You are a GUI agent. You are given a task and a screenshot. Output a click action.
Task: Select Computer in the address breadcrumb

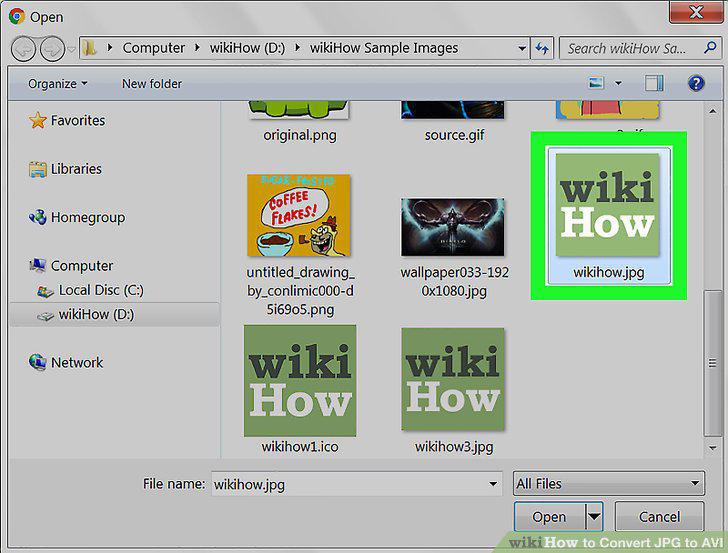click(154, 48)
